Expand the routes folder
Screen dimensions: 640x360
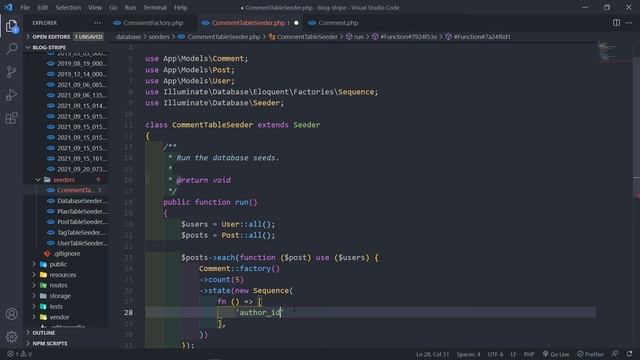(x=58, y=285)
